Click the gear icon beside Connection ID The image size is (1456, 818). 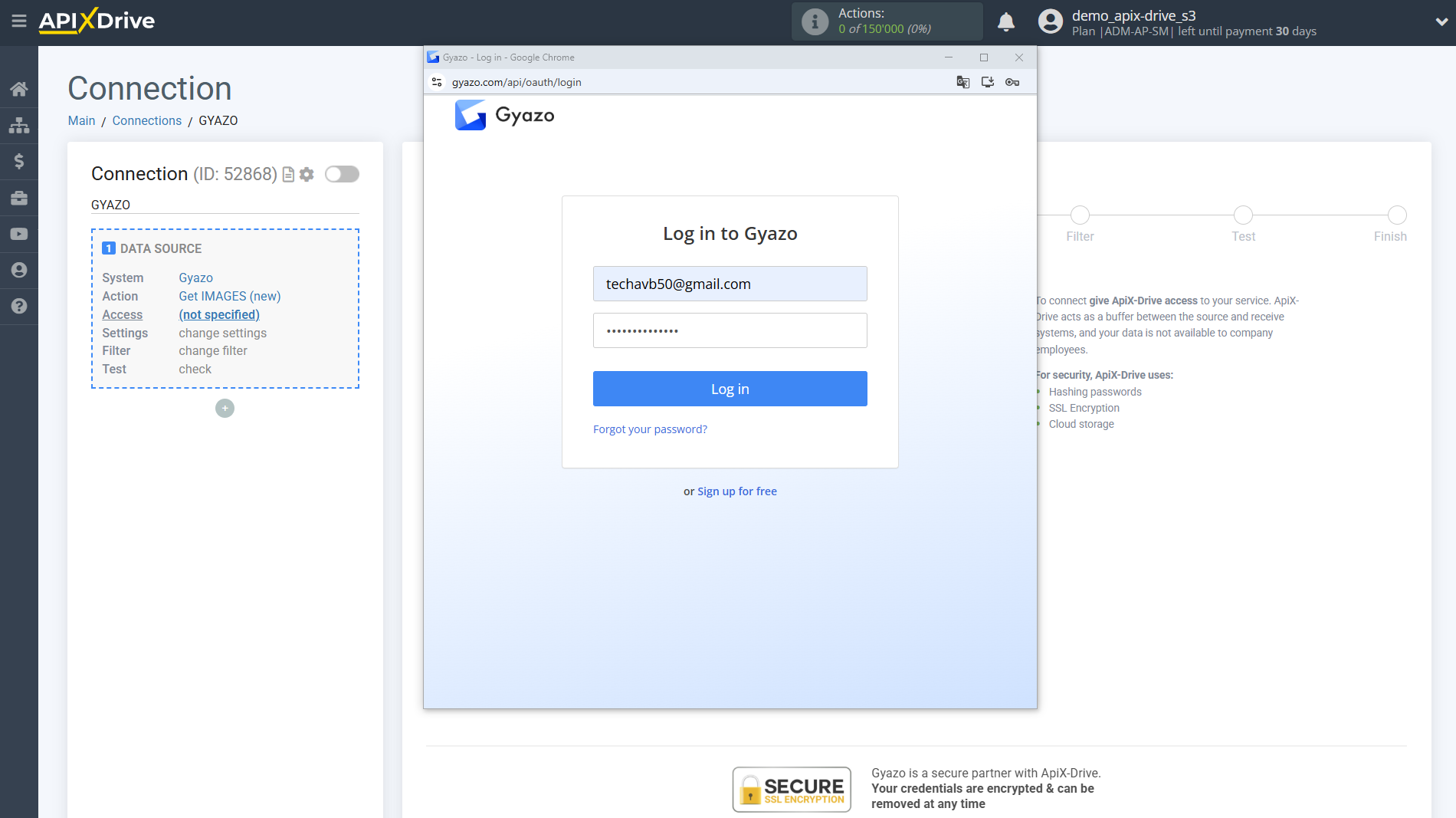pyautogui.click(x=307, y=174)
